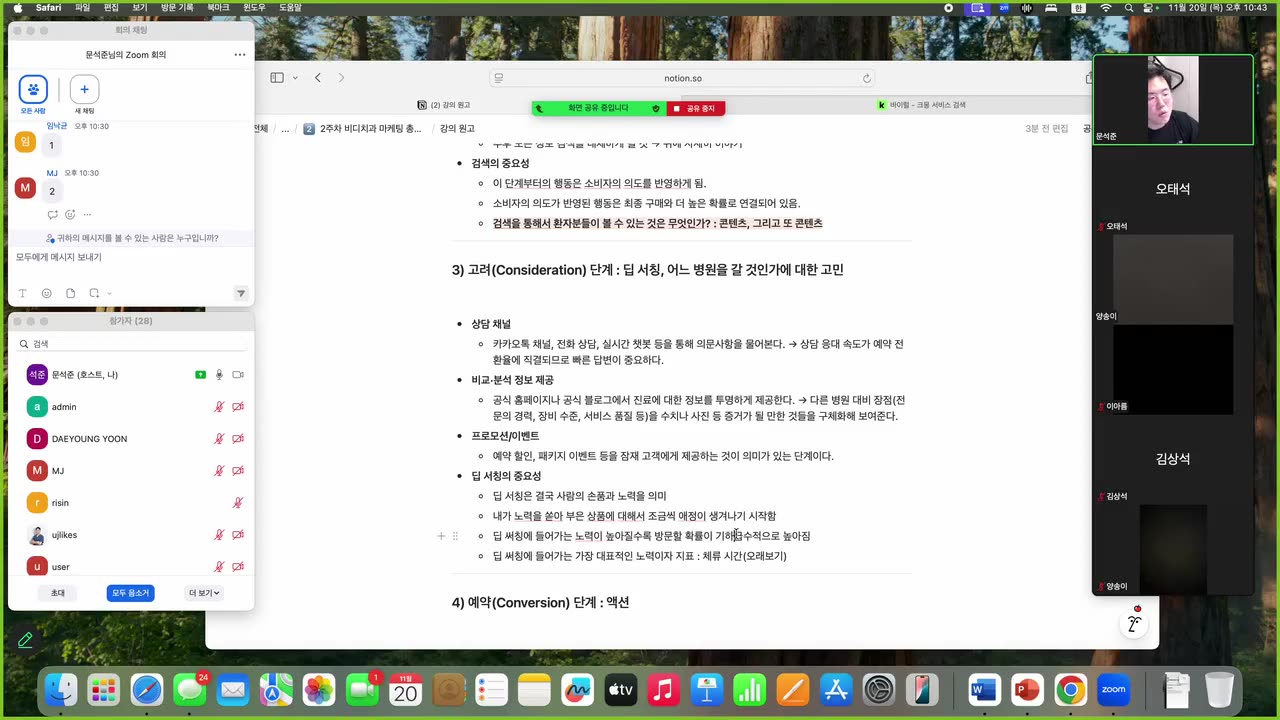Open the '북마크' menu in the menu bar

[218, 7]
